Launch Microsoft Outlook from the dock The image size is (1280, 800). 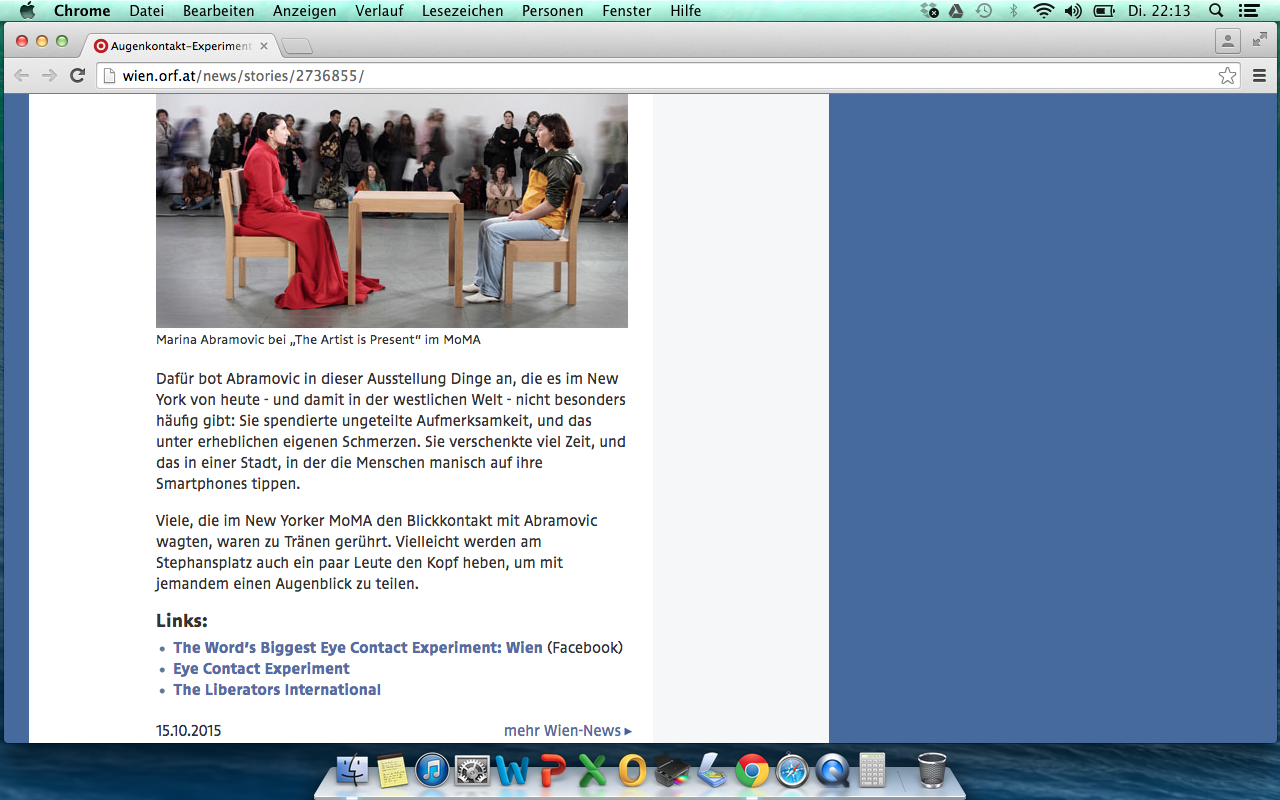tap(632, 771)
